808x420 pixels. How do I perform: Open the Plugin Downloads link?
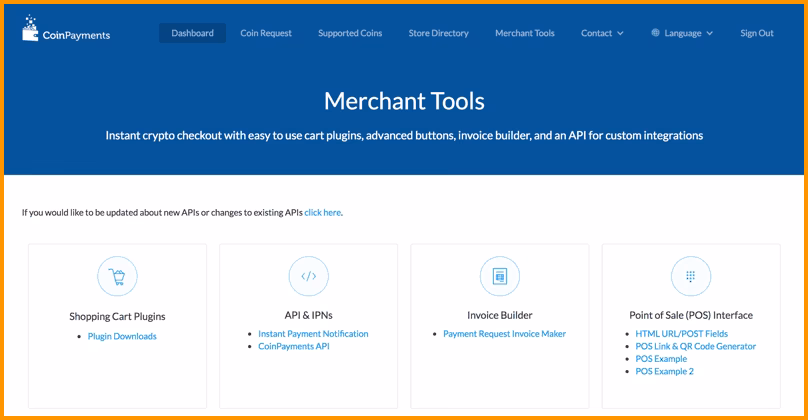tap(122, 336)
